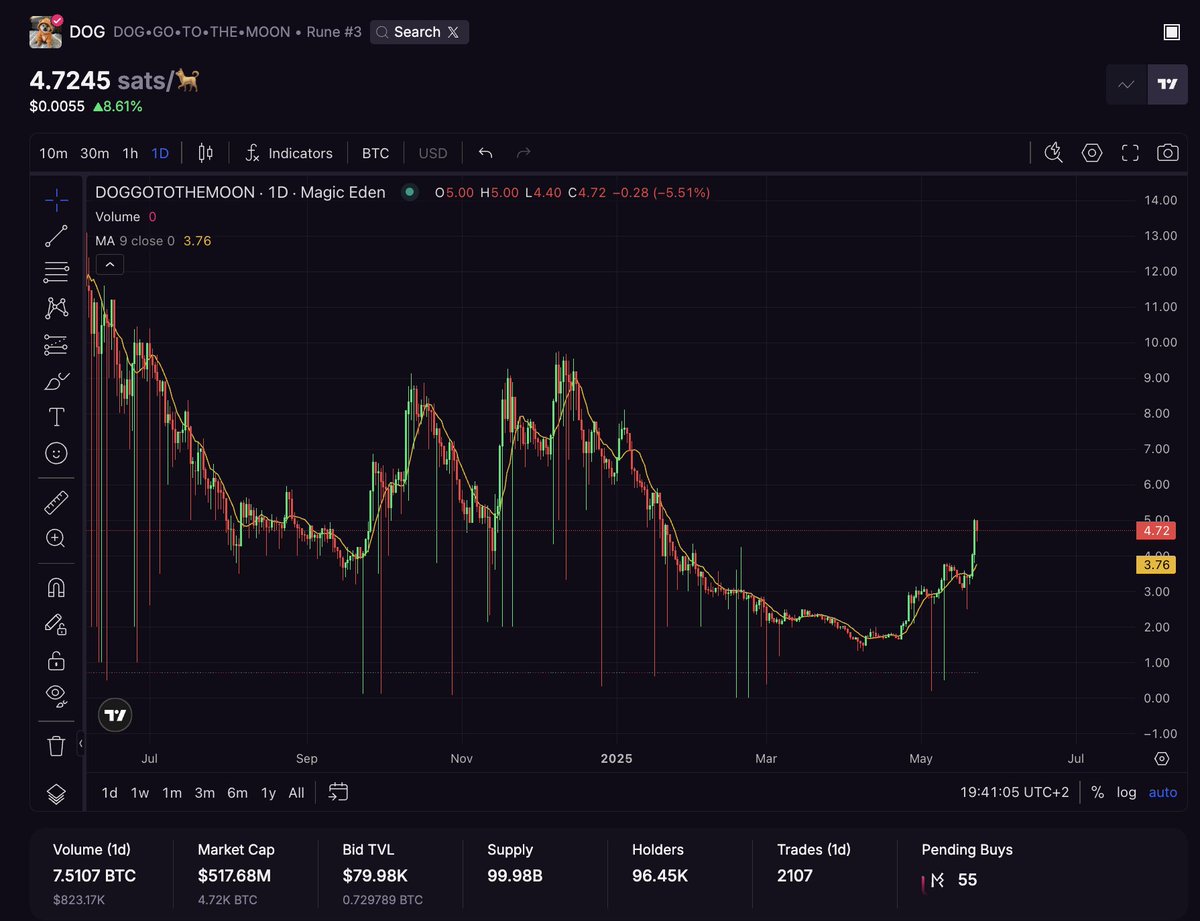The width and height of the screenshot is (1200, 921).
Task: Click the 4.72 current price label
Action: (x=1155, y=531)
